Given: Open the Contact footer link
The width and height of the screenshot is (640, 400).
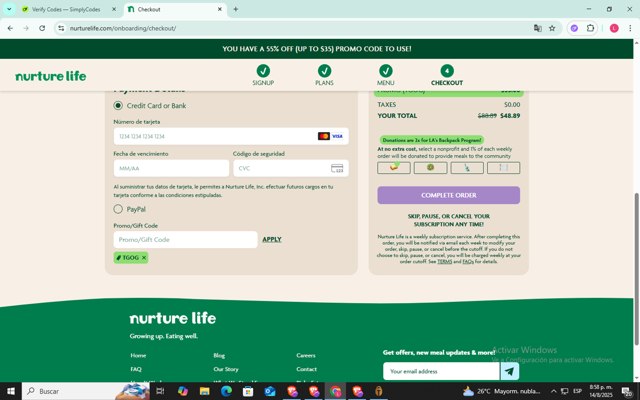Looking at the screenshot, I should tap(307, 369).
